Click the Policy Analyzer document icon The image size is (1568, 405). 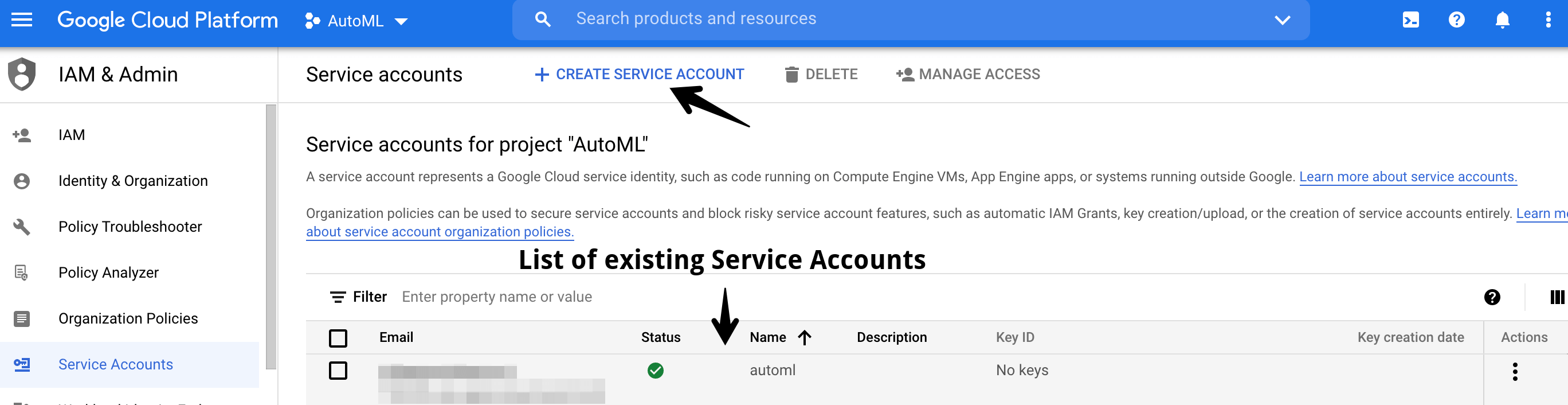tap(22, 272)
